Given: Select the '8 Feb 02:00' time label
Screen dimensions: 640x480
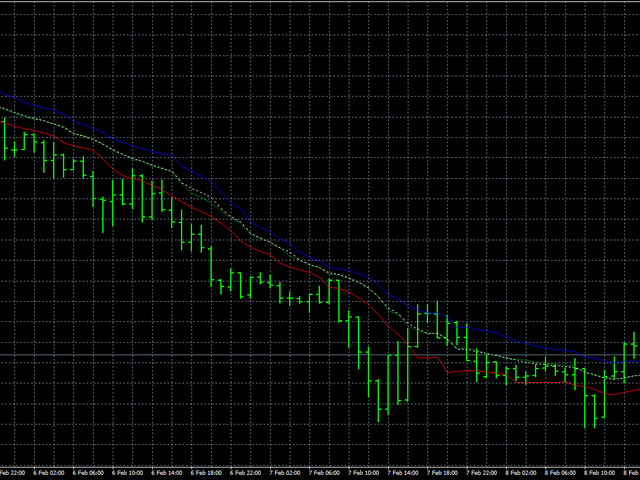Looking at the screenshot, I should pos(521,473).
